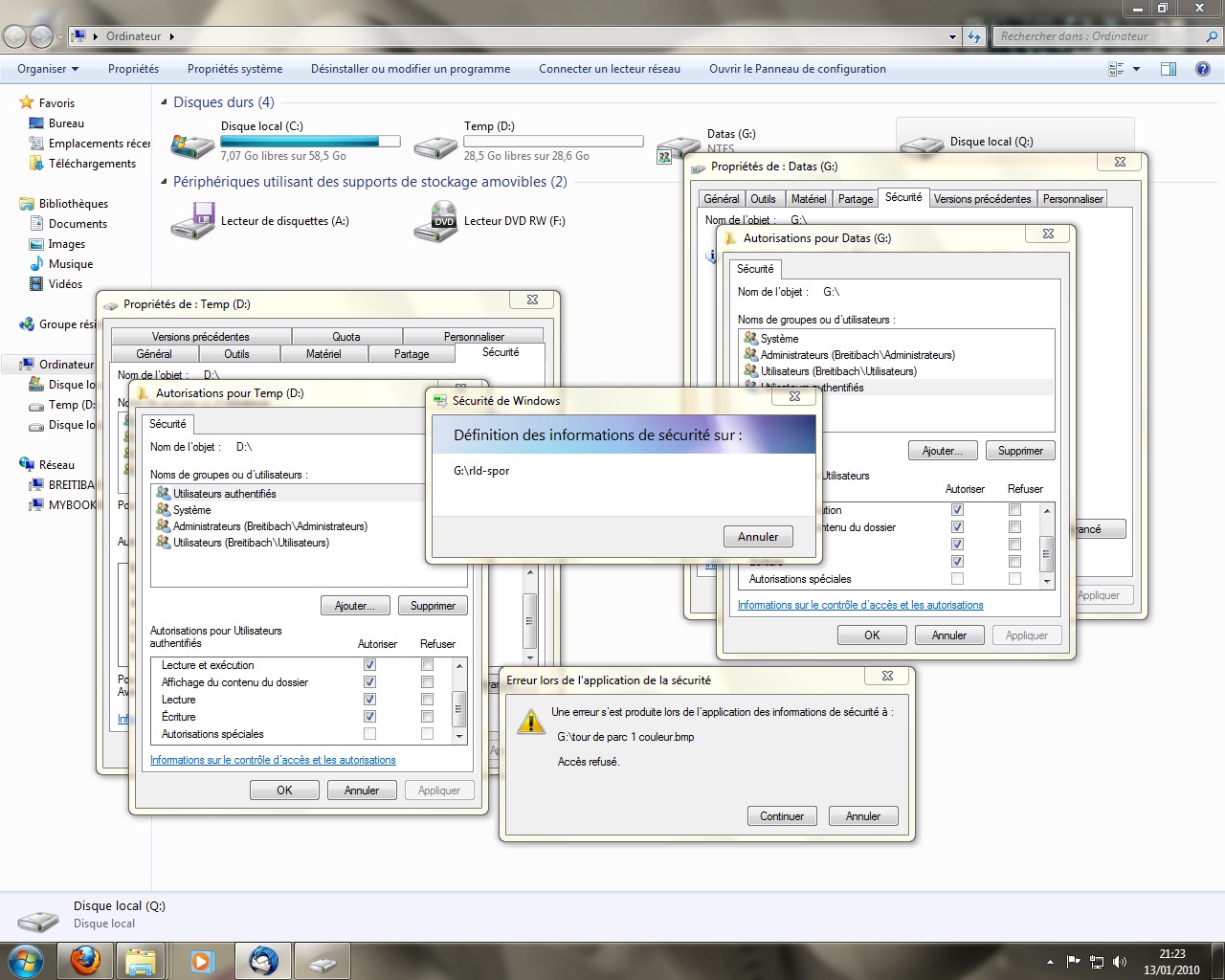
Task: Cancel the Sécurité de Windows progress dialog
Action: click(x=758, y=537)
